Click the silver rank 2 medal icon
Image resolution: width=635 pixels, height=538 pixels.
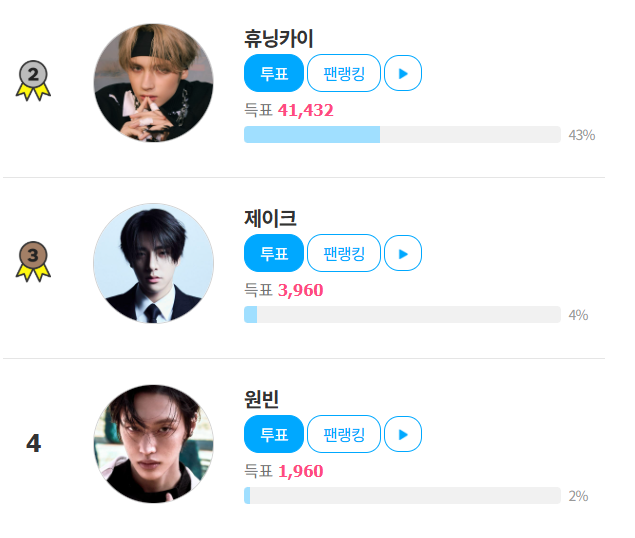(33, 79)
